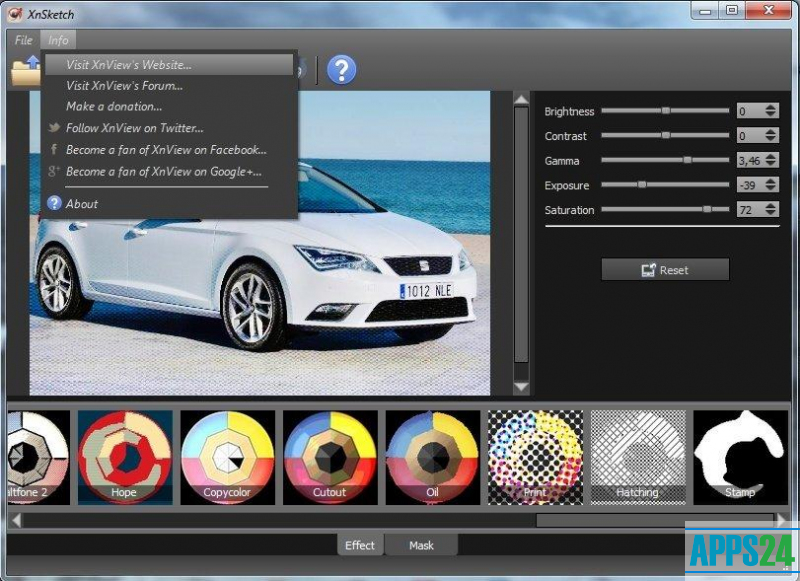Click the open folder icon in toolbar
800x581 pixels.
25,71
